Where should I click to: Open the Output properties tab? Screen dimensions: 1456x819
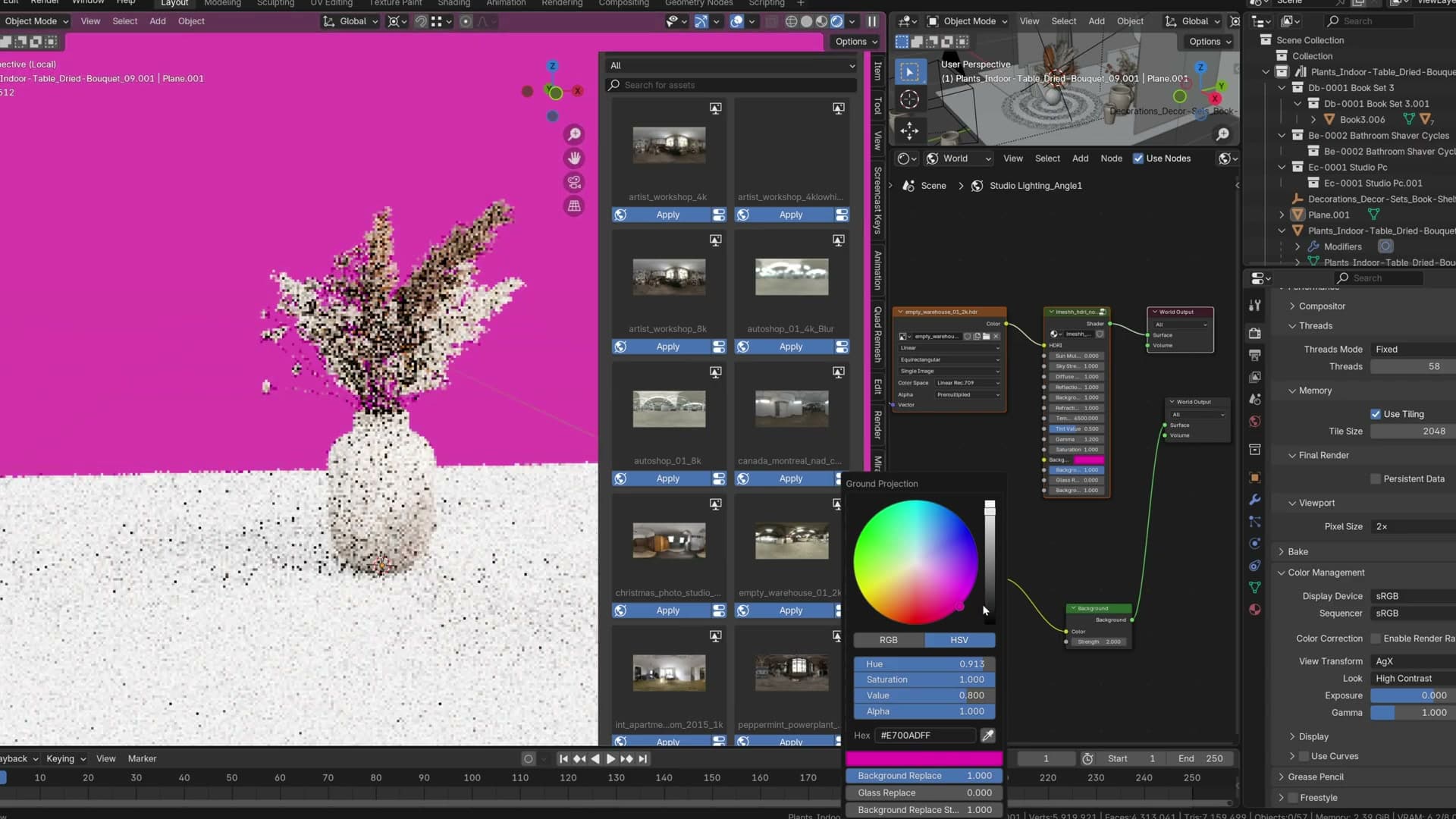tap(1255, 355)
